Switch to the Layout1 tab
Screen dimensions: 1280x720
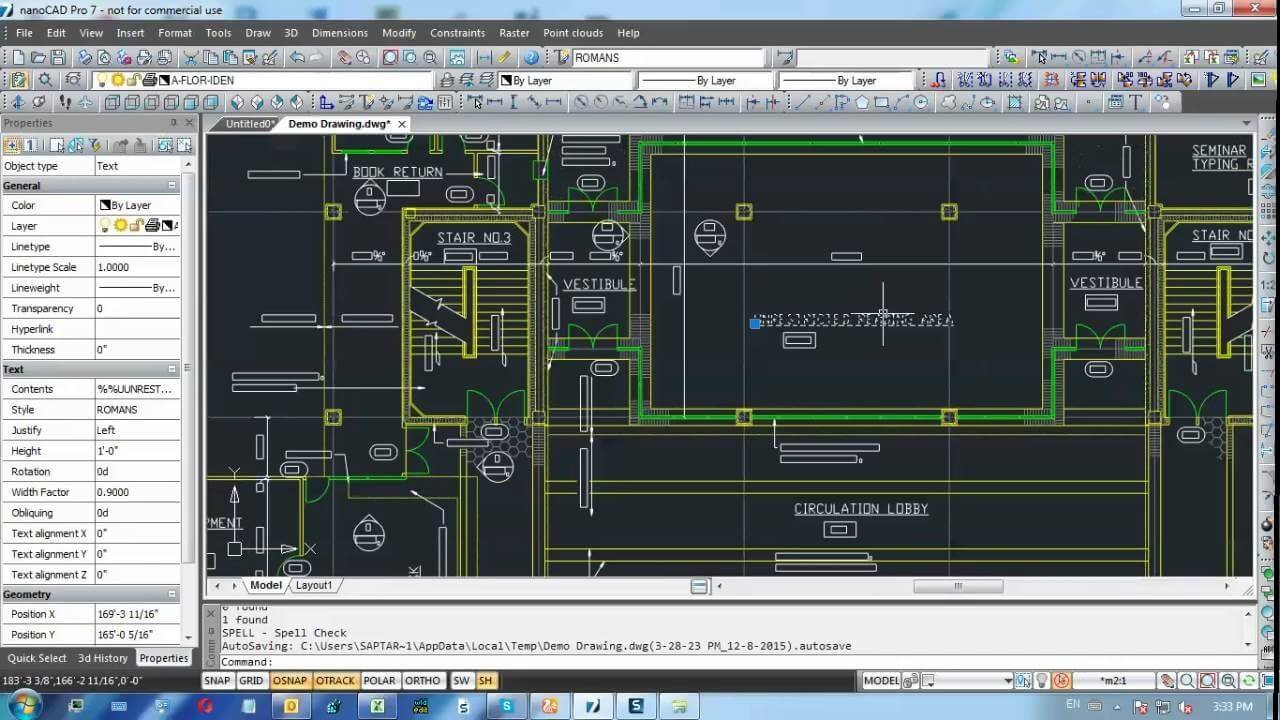[x=314, y=585]
